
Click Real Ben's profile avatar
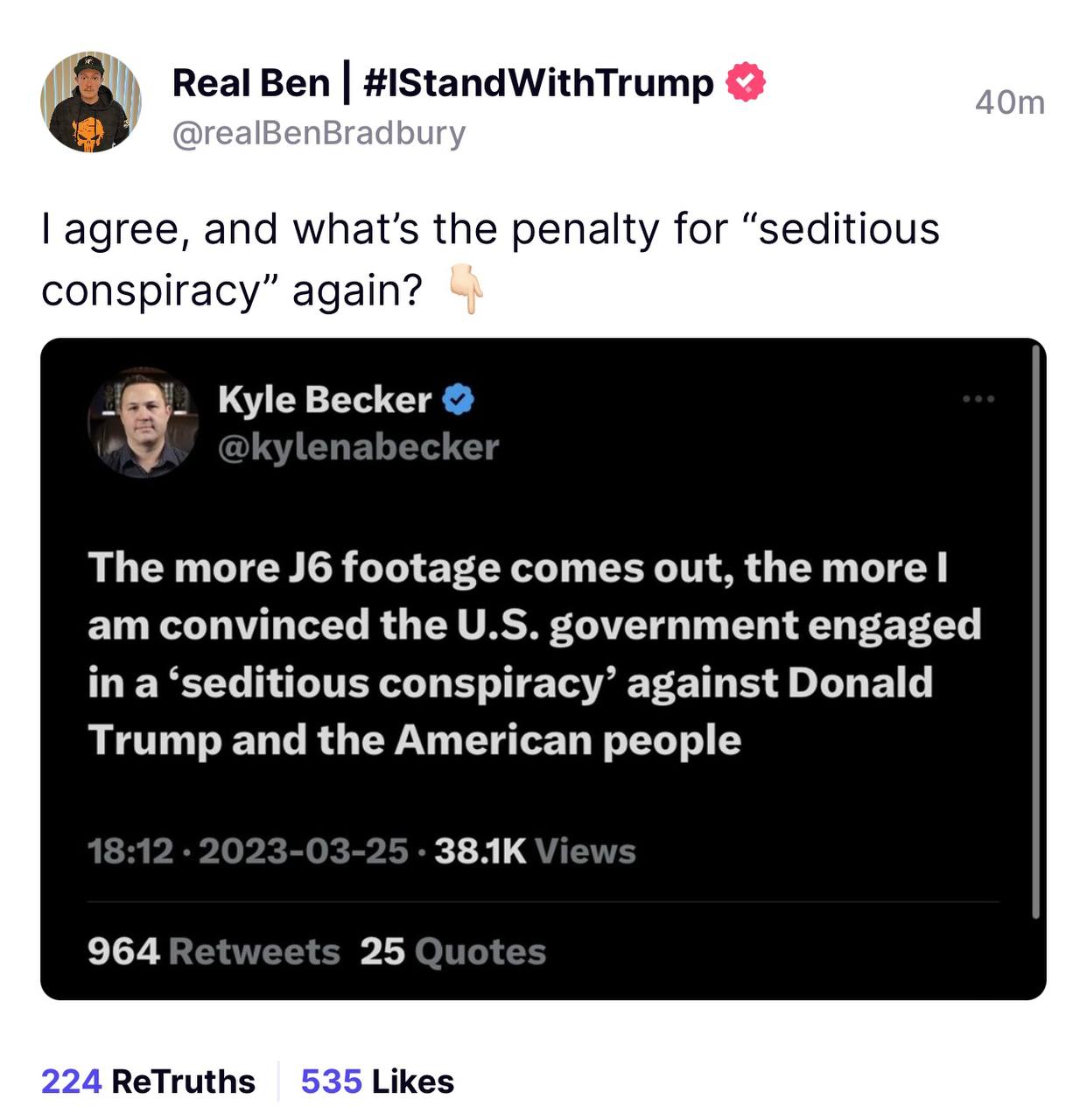coord(90,102)
